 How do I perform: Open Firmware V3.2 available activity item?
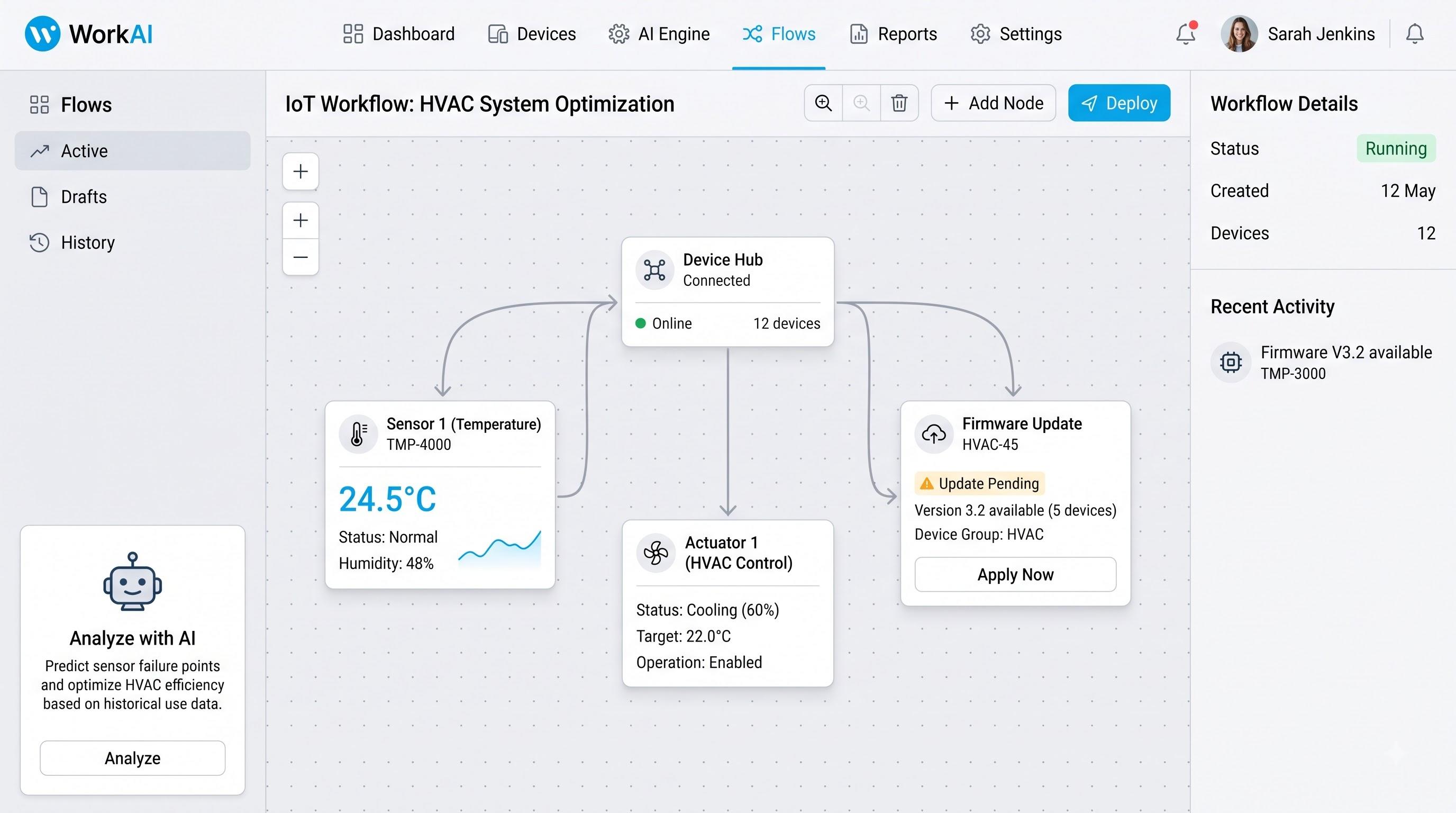click(1322, 363)
